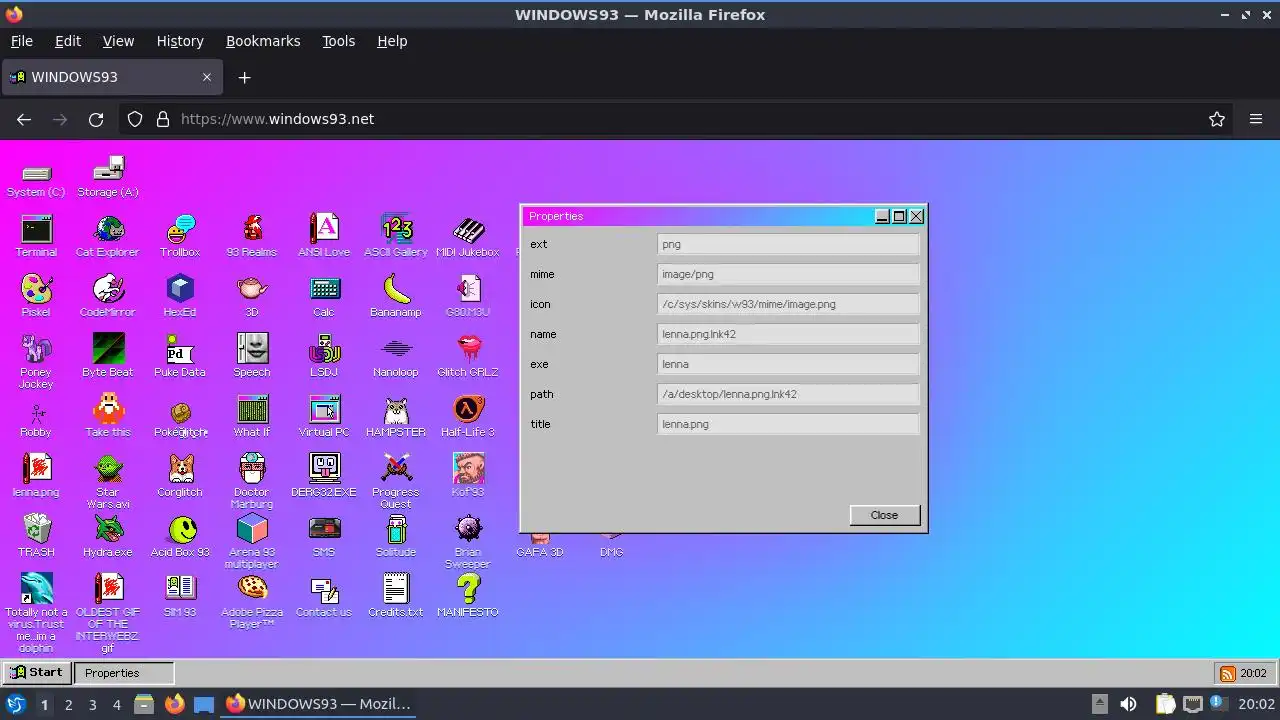Open Solitude icon
Viewport: 1280px width, 720px height.
coord(396,537)
